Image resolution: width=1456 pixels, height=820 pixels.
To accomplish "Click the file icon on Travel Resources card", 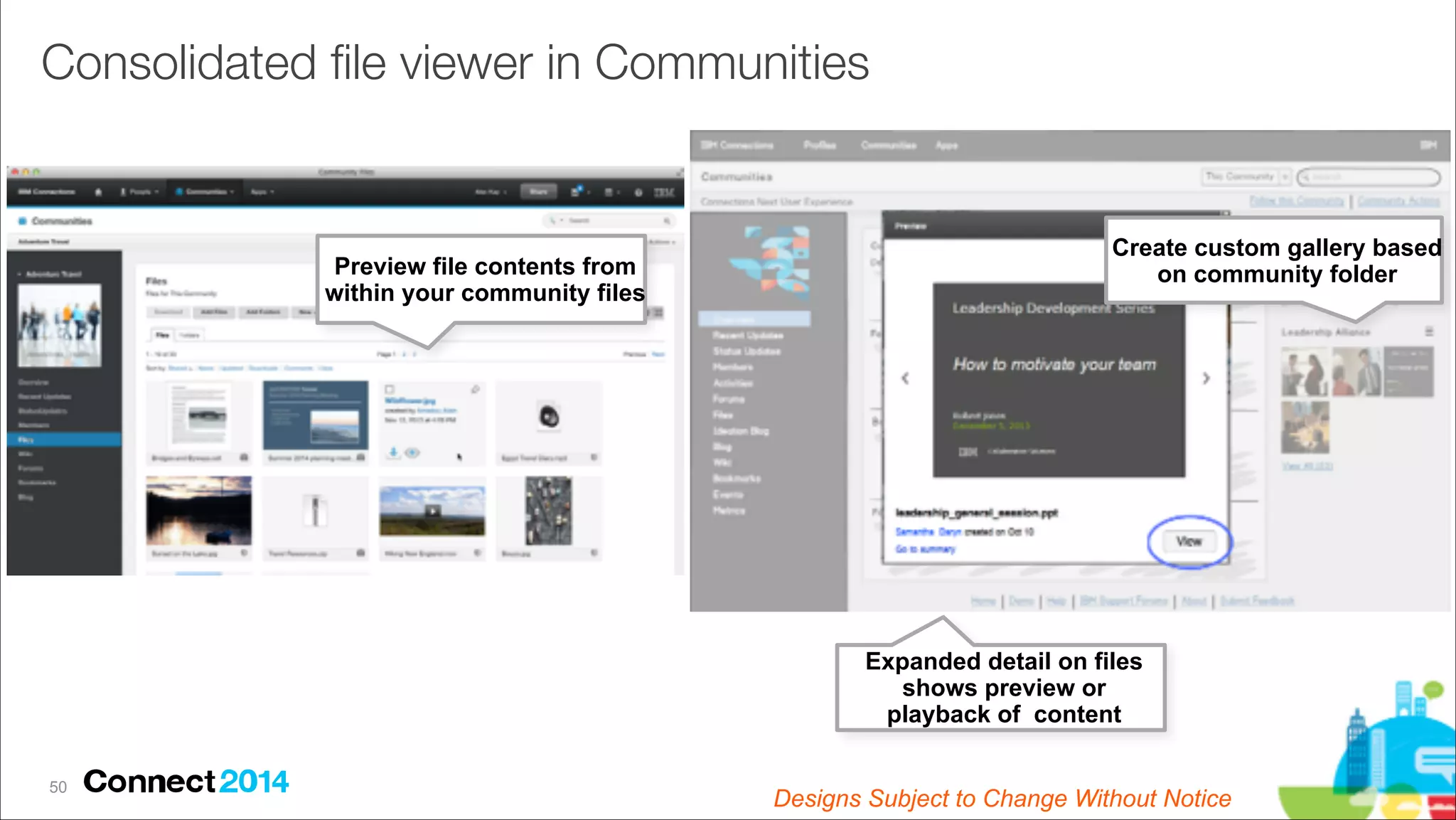I will (x=361, y=553).
